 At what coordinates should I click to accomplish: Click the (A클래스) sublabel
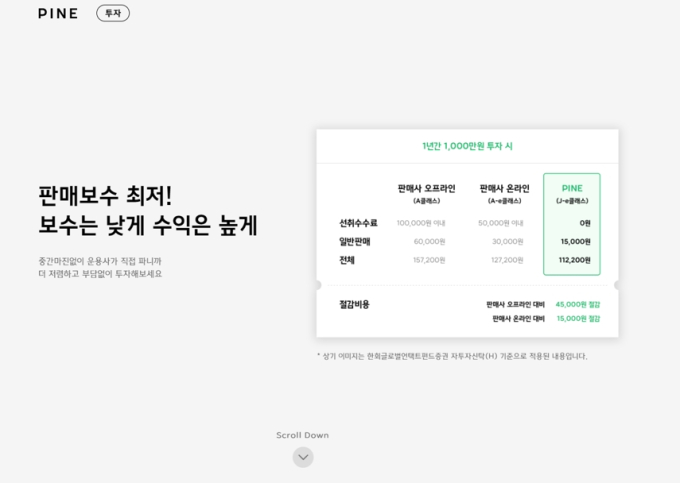pyautogui.click(x=426, y=201)
